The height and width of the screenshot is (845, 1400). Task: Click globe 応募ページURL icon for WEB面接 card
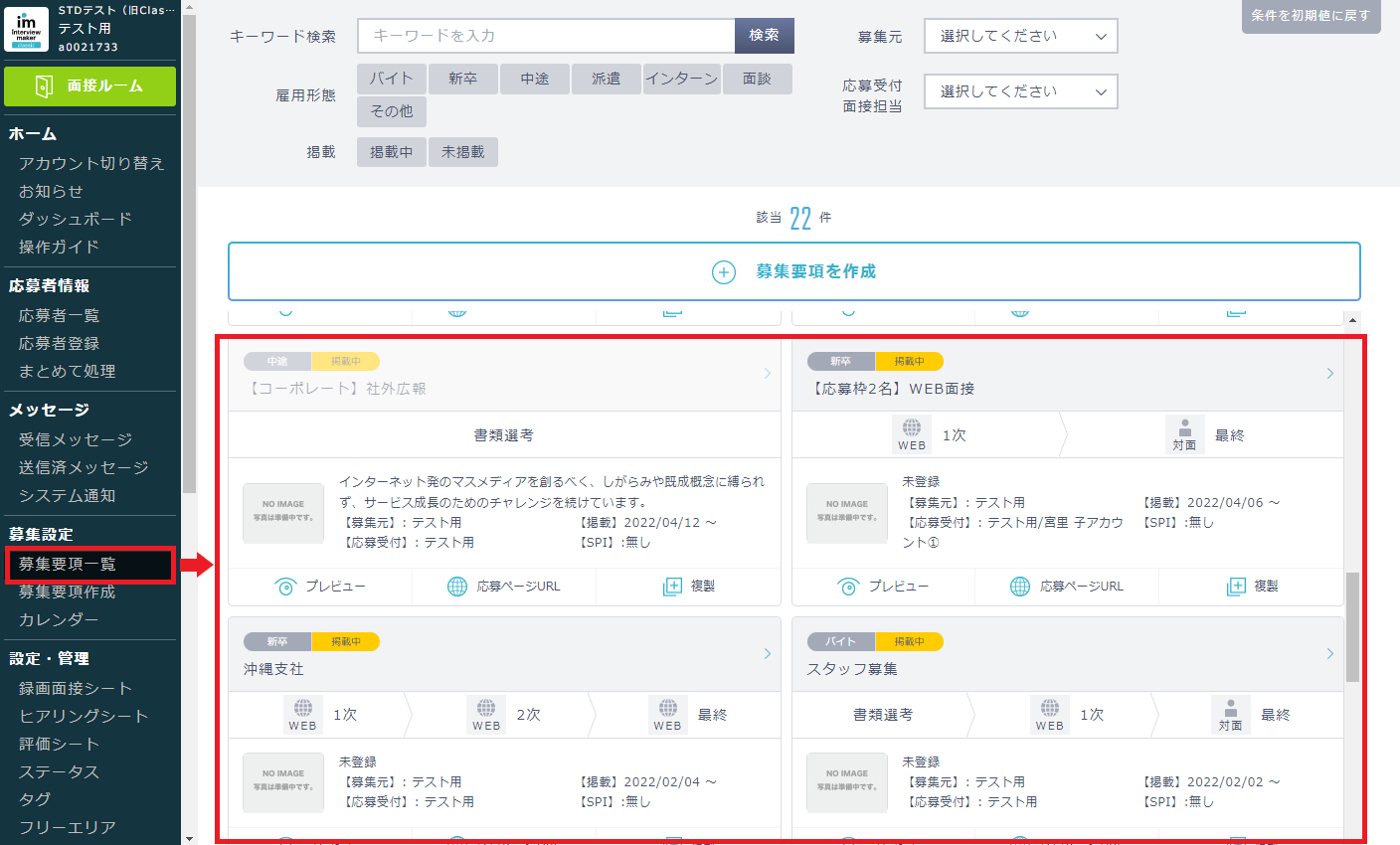coord(1020,587)
